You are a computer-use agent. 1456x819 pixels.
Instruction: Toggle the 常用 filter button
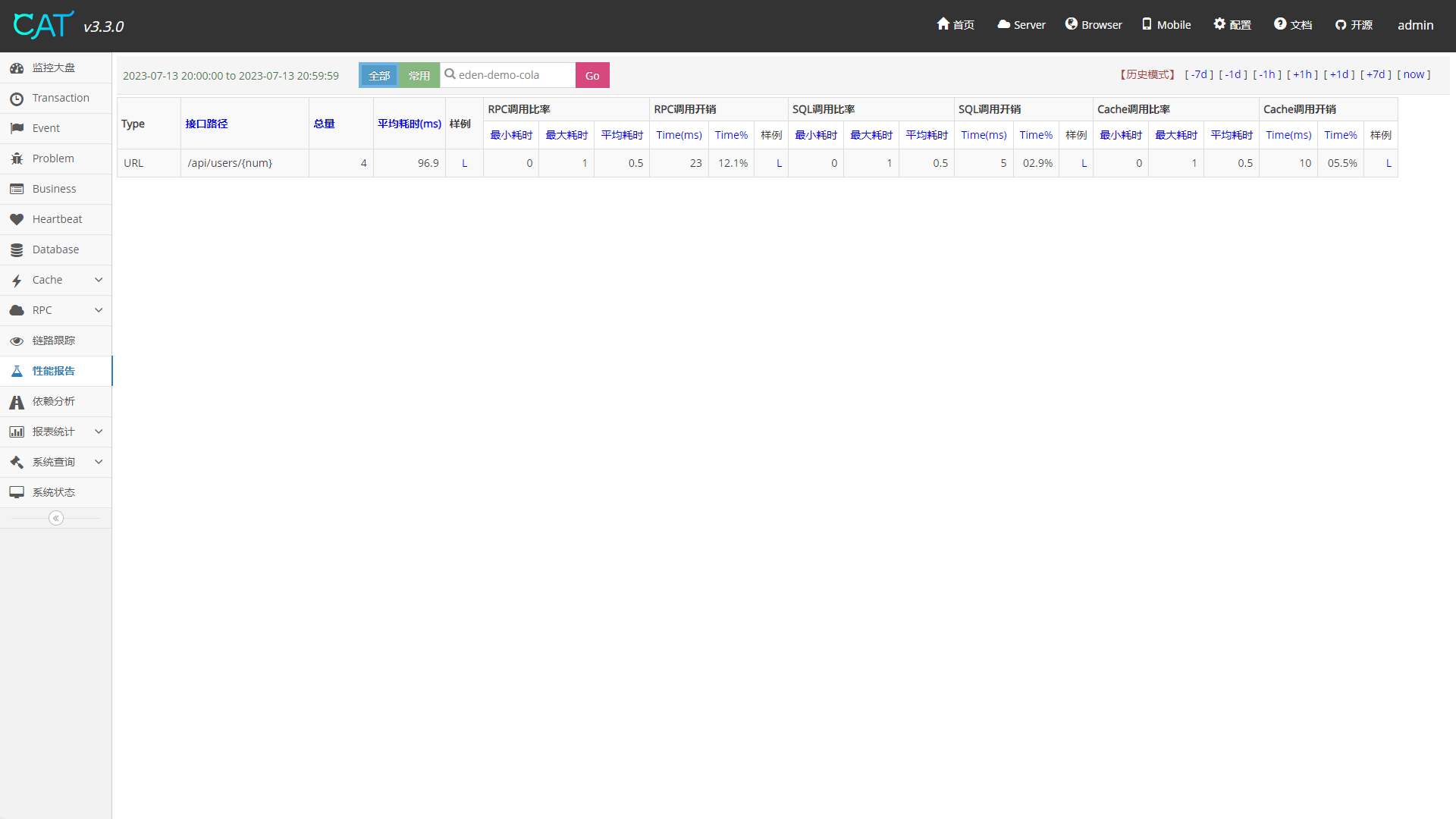click(419, 75)
